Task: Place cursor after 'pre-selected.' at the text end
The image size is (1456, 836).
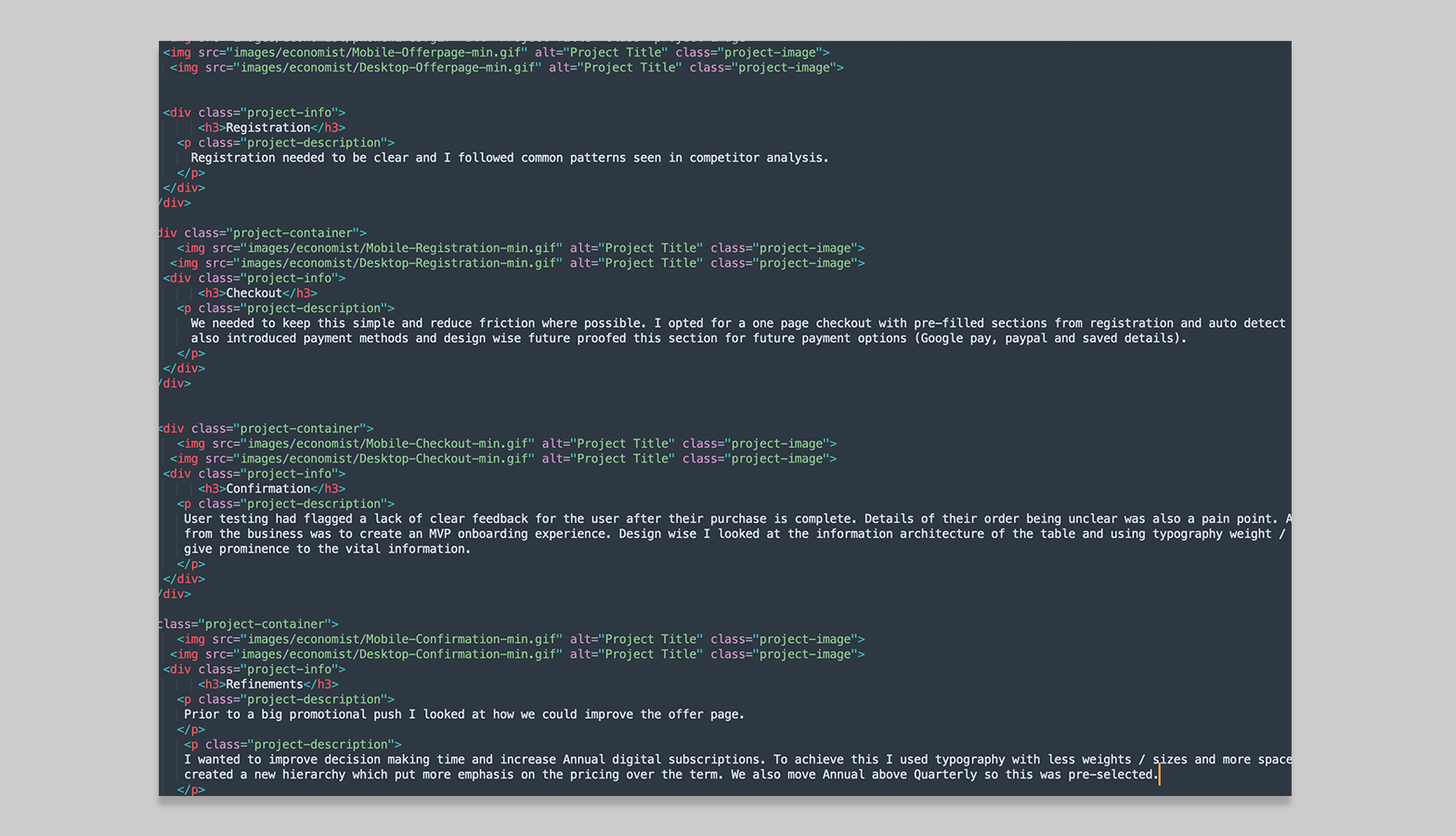Action: tap(1158, 775)
